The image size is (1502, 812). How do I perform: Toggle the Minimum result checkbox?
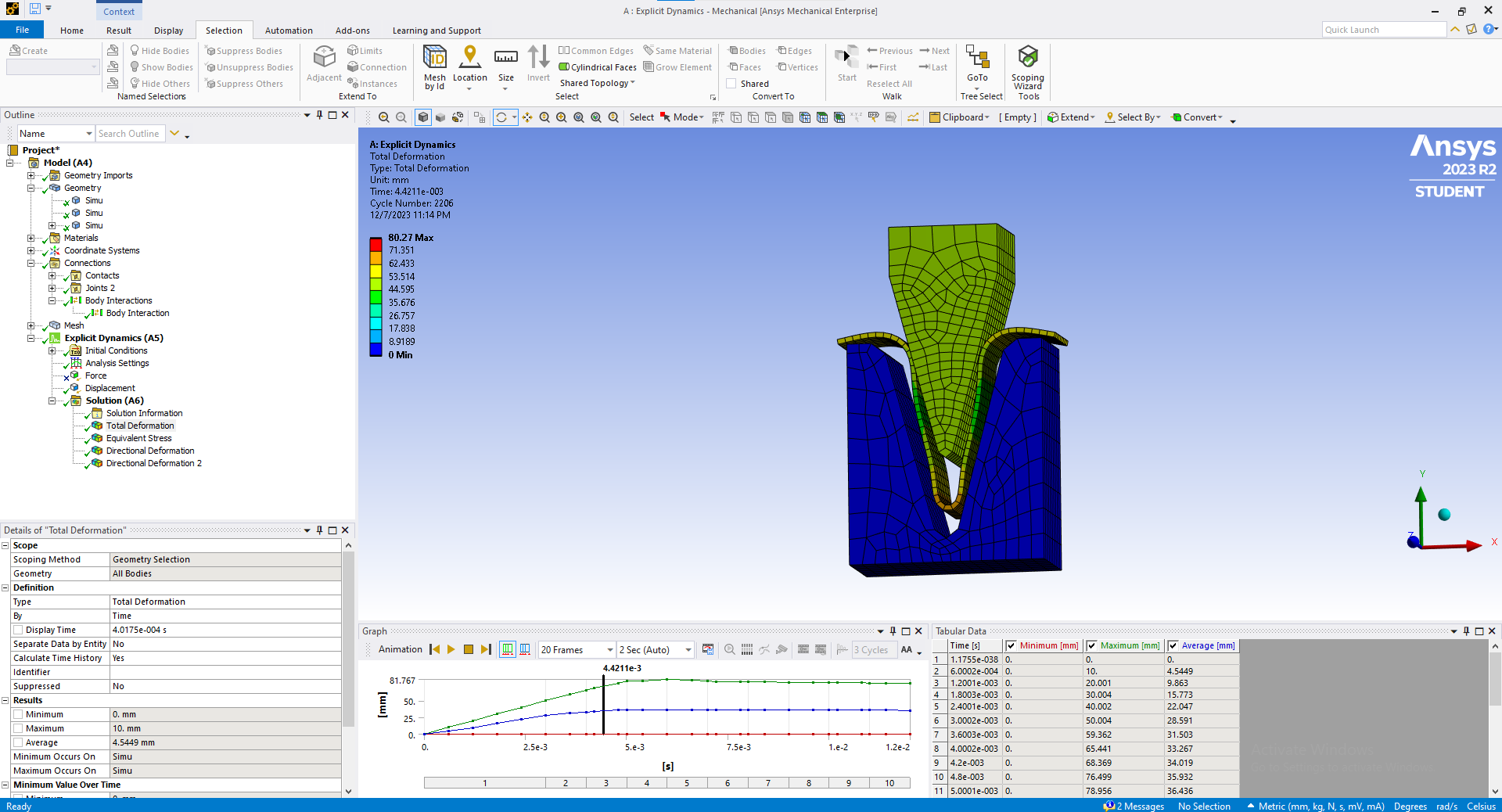point(18,714)
